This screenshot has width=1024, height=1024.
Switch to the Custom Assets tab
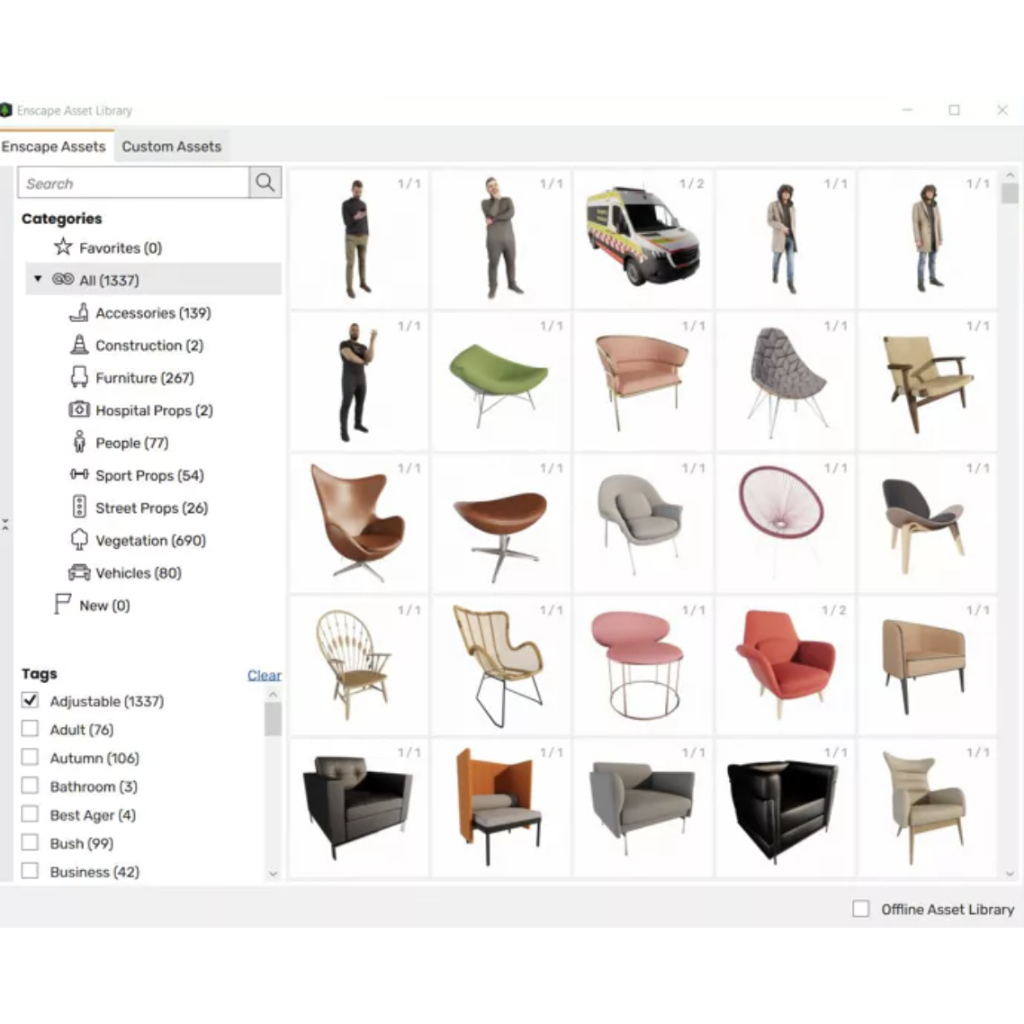(171, 146)
